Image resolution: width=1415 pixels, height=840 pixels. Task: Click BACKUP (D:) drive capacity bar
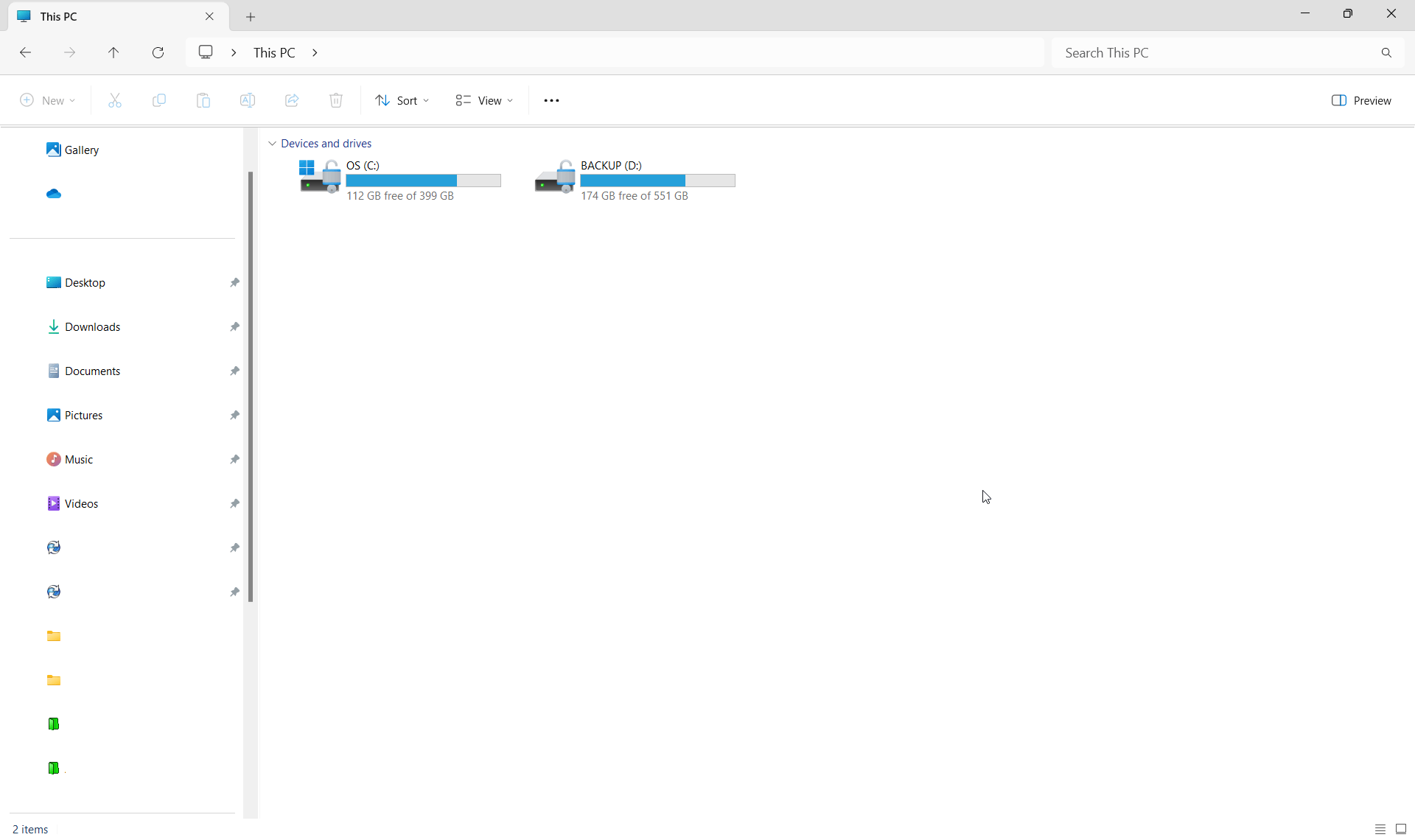[657, 181]
